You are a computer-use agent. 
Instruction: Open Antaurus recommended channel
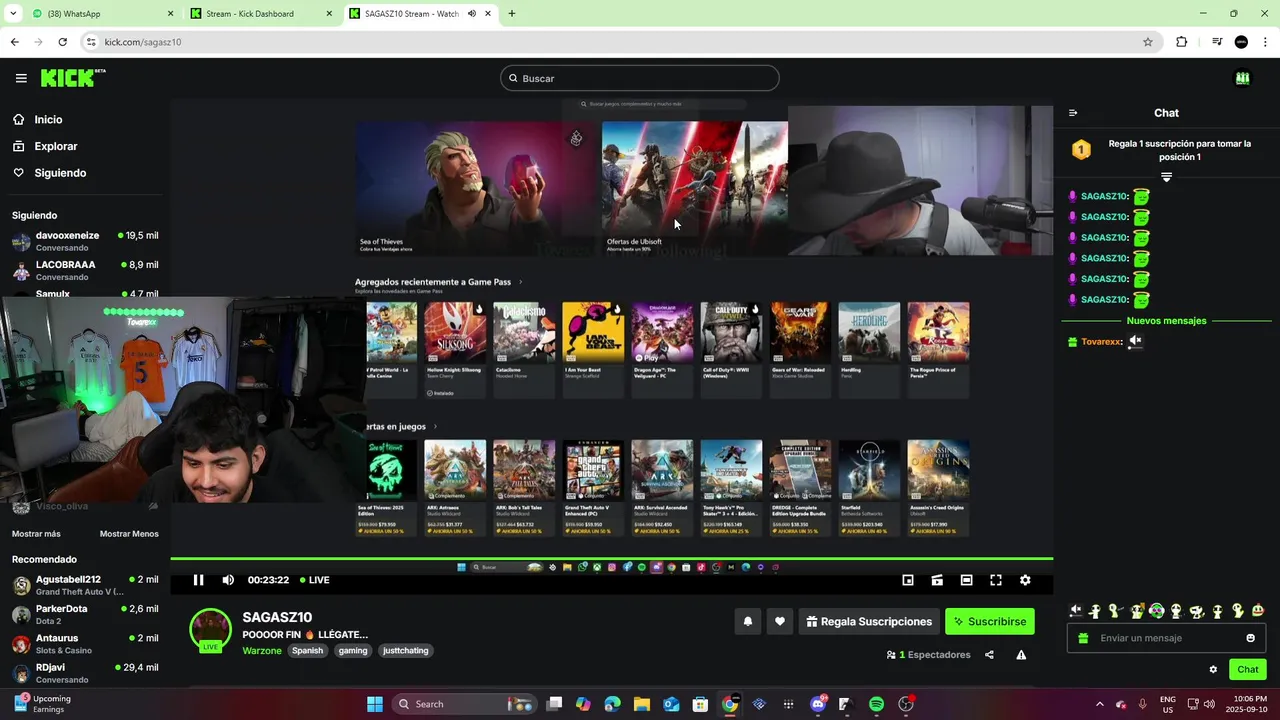[x=85, y=643]
